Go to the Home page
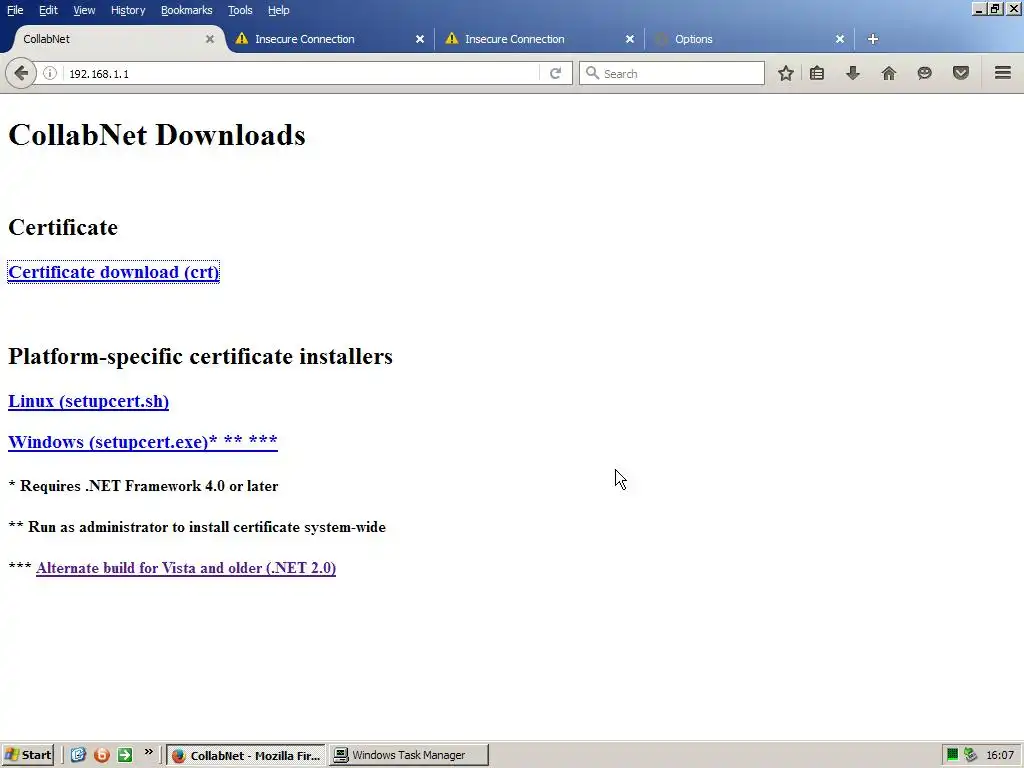The width and height of the screenshot is (1024, 768). point(889,73)
